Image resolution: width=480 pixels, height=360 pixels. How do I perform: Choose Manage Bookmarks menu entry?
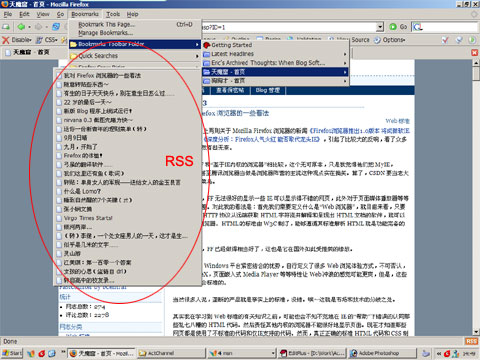(135, 33)
